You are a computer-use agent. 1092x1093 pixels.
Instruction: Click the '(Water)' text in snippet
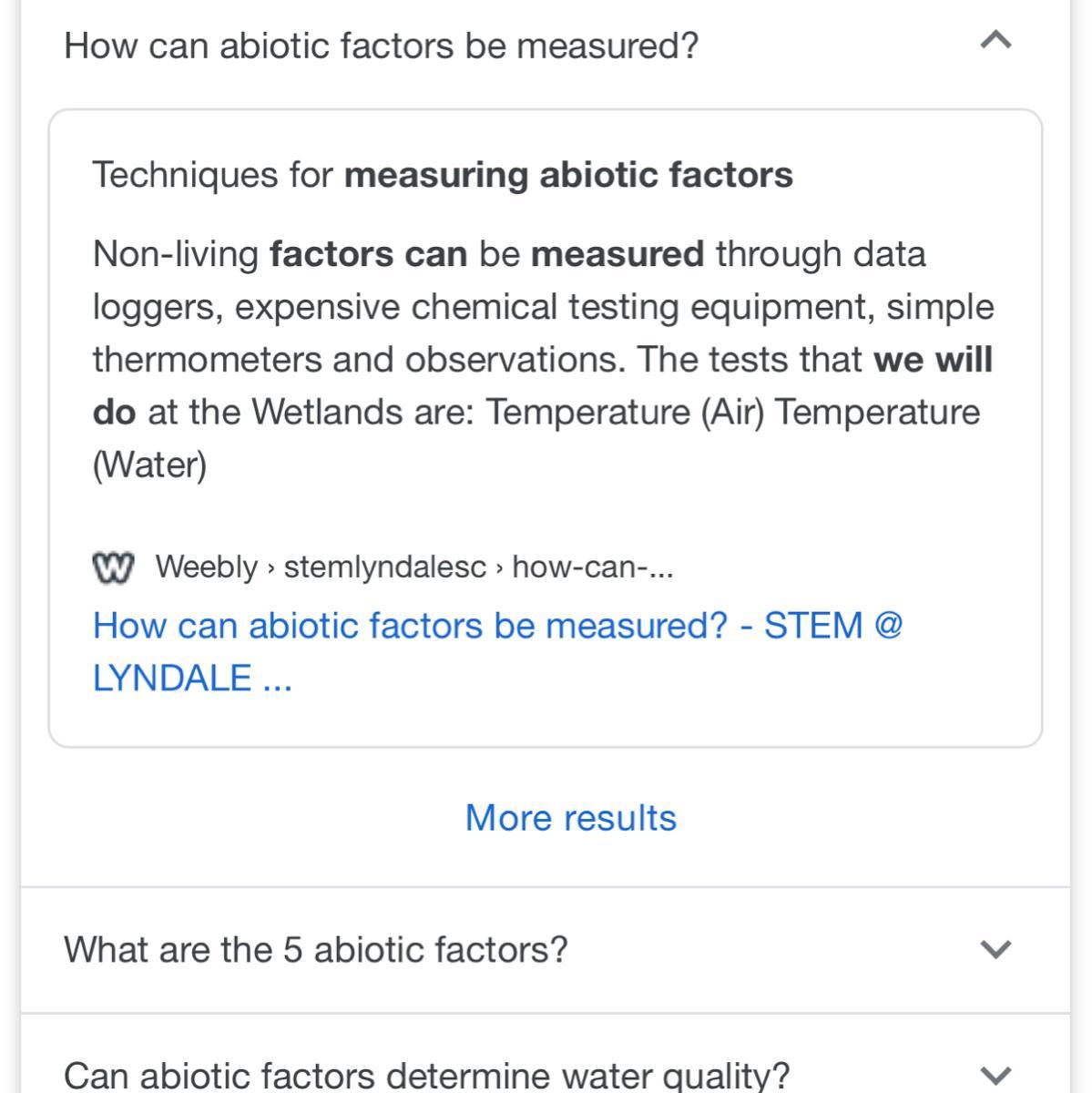coord(149,465)
